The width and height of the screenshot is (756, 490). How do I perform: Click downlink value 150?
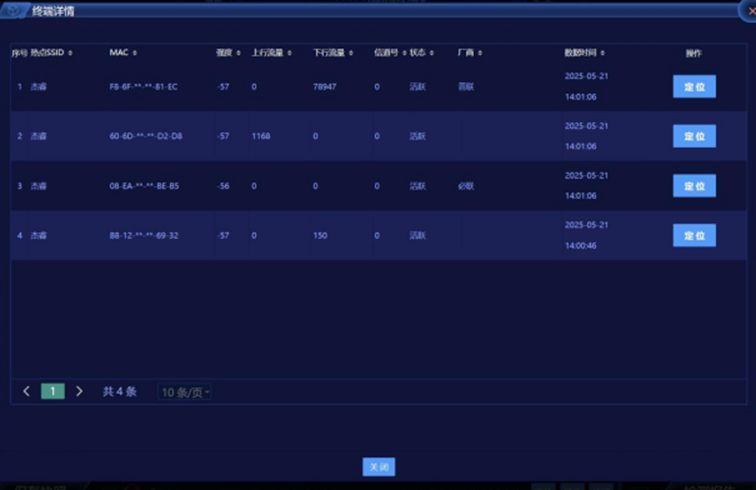[320, 235]
